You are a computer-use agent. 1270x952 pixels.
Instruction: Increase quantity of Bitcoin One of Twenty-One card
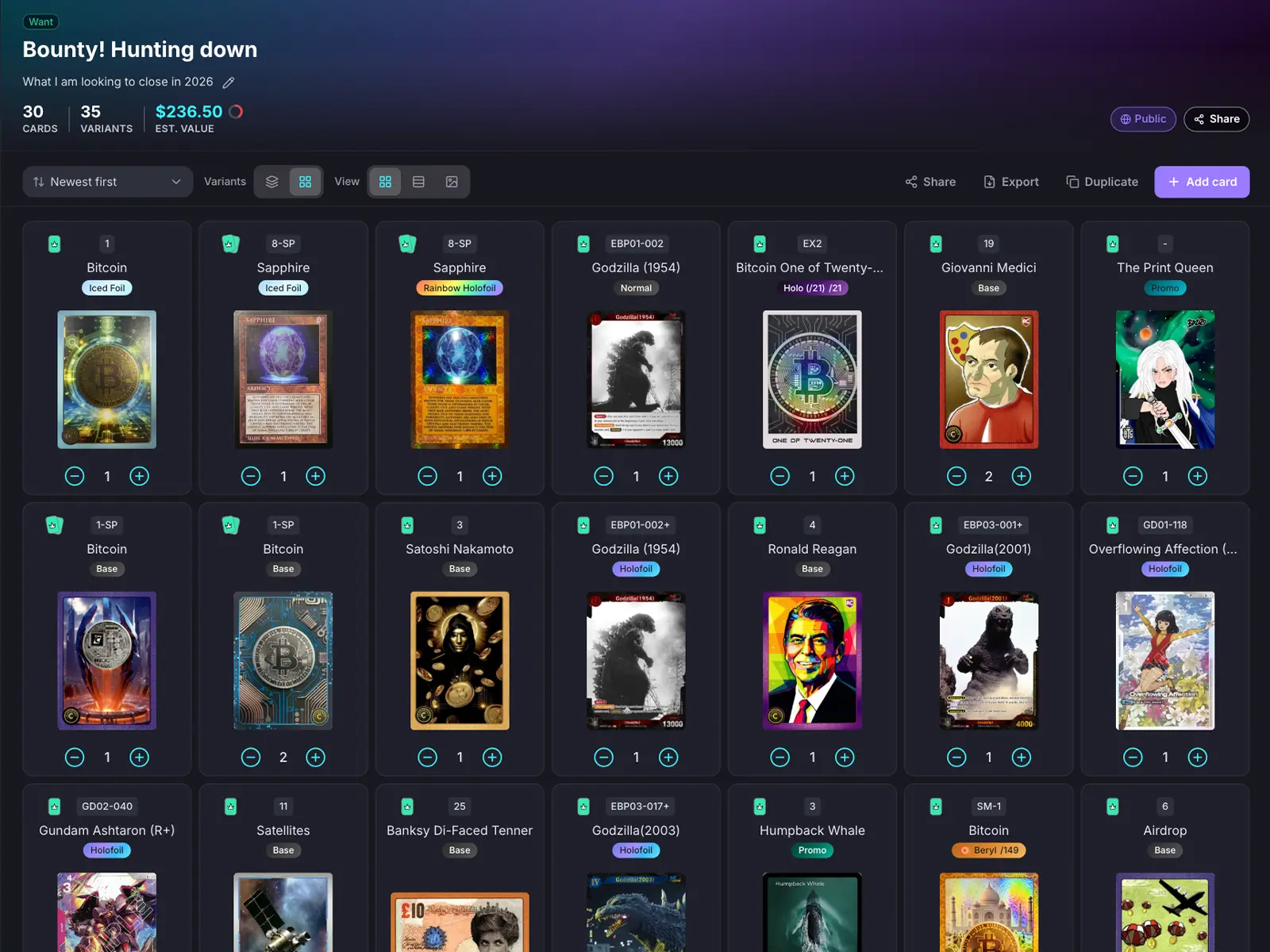click(x=845, y=476)
